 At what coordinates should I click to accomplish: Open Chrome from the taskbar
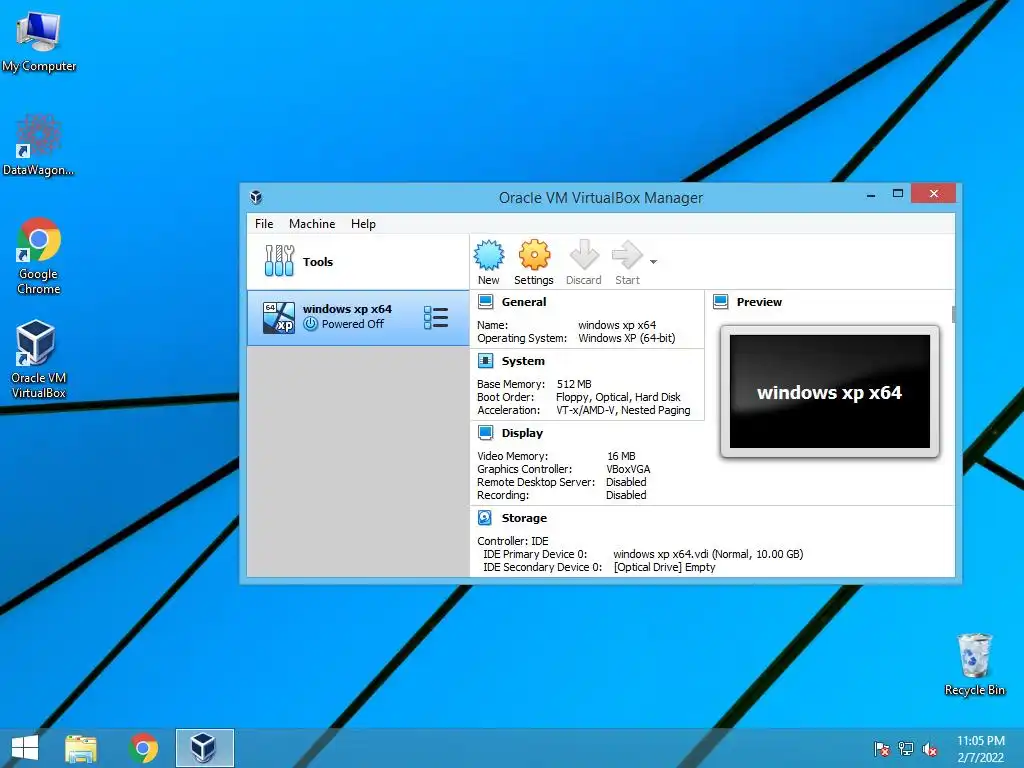click(143, 748)
